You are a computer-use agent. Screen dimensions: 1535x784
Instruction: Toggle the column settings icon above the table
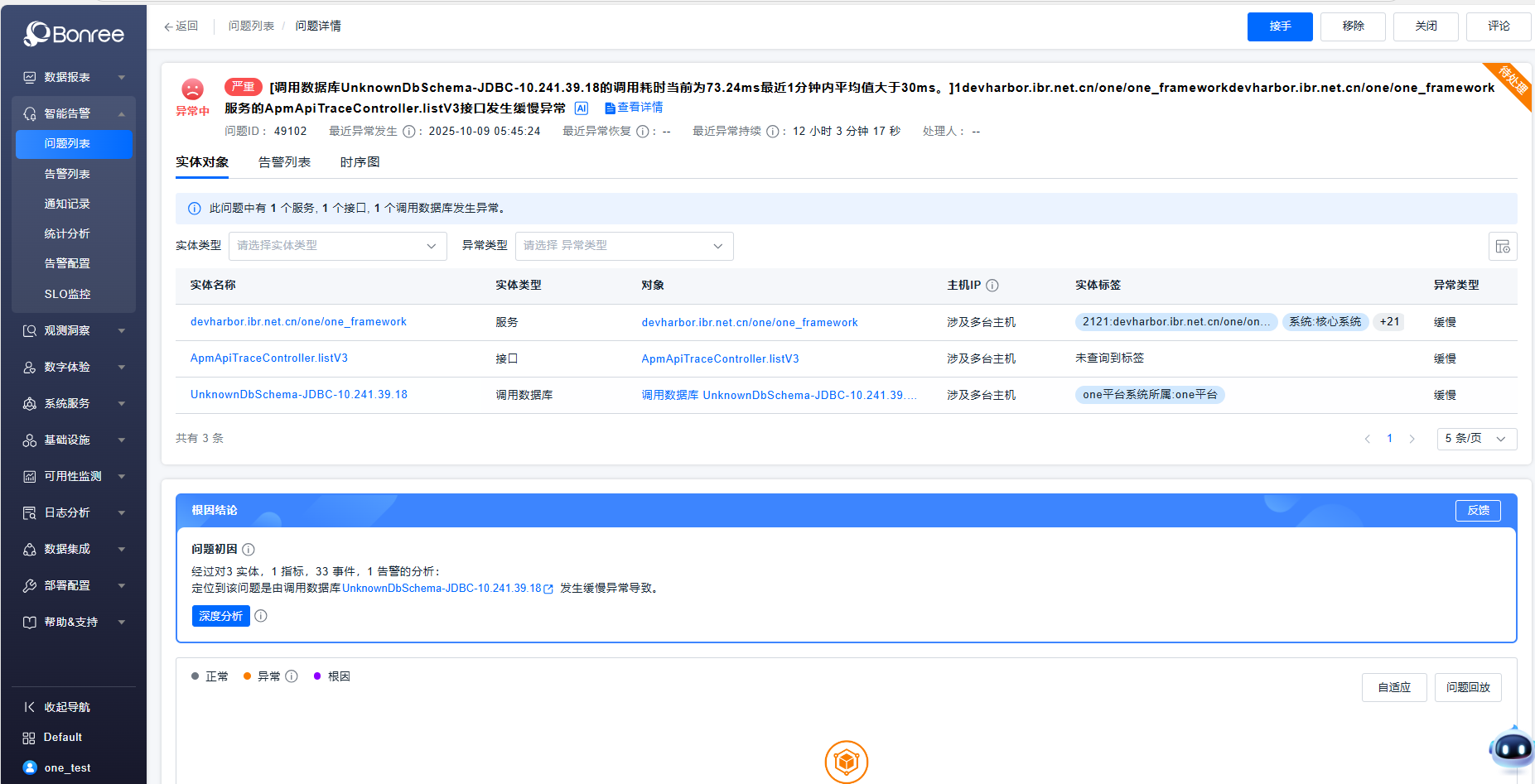point(1503,246)
